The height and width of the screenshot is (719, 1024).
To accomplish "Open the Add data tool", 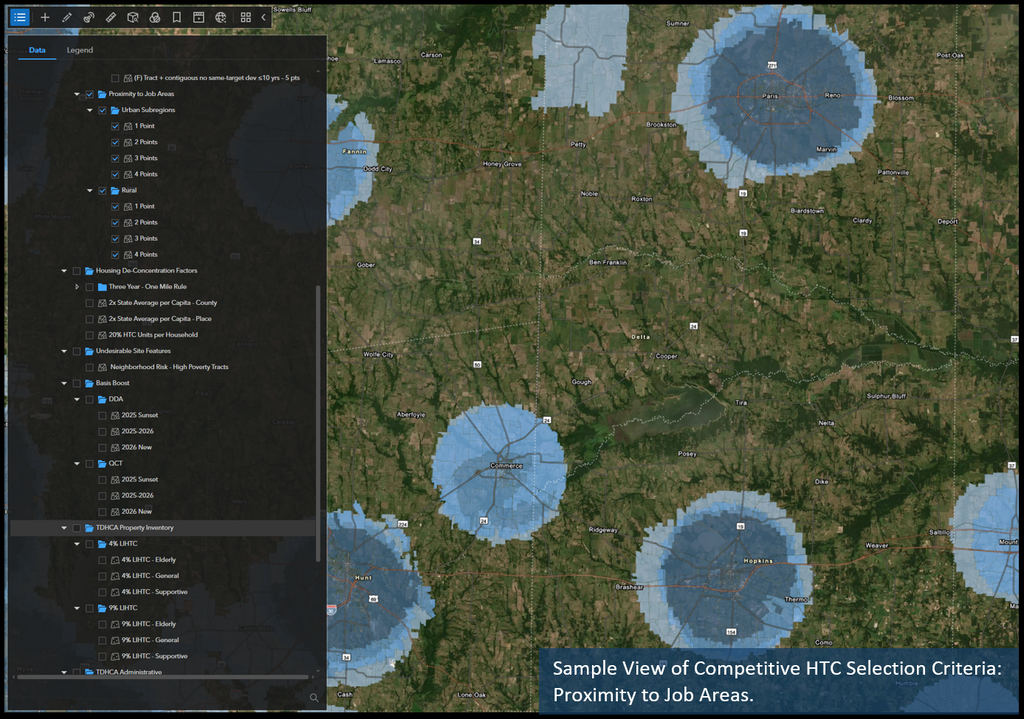I will click(x=44, y=17).
